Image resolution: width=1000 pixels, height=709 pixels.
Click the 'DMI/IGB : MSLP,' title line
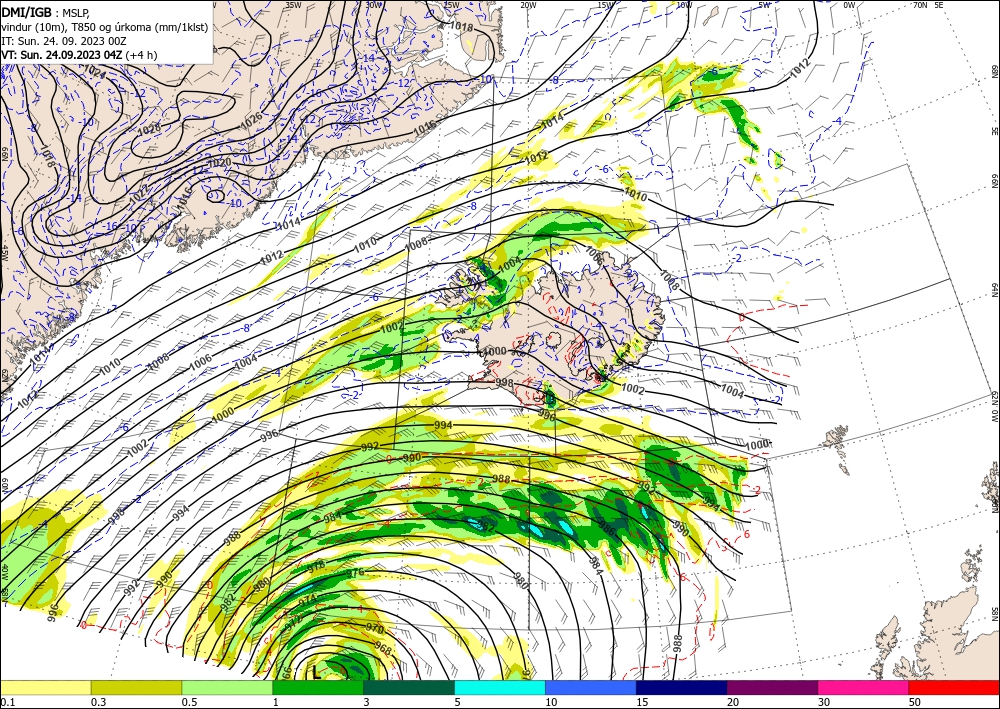46,11
